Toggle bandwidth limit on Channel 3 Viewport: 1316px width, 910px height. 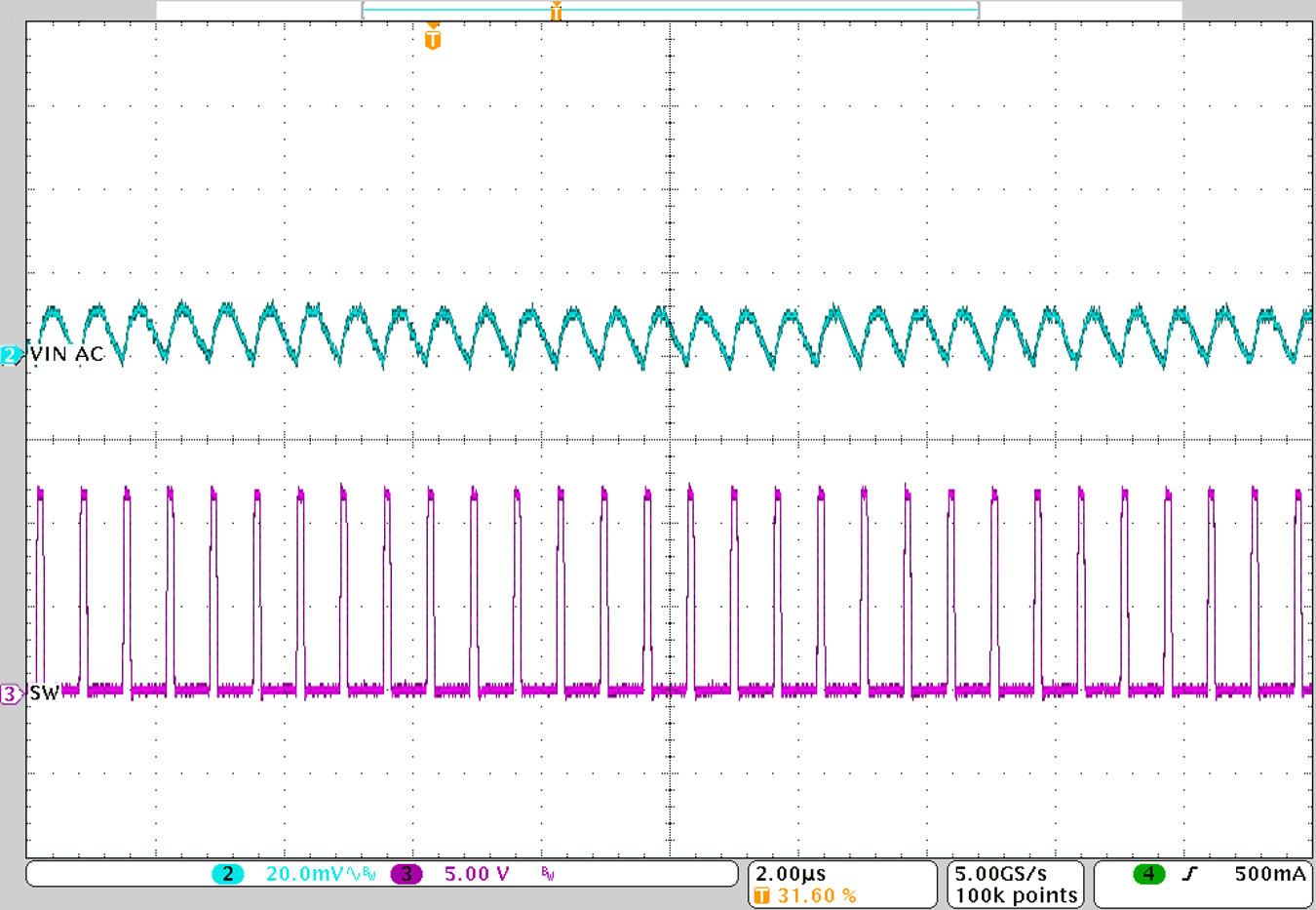(x=546, y=873)
